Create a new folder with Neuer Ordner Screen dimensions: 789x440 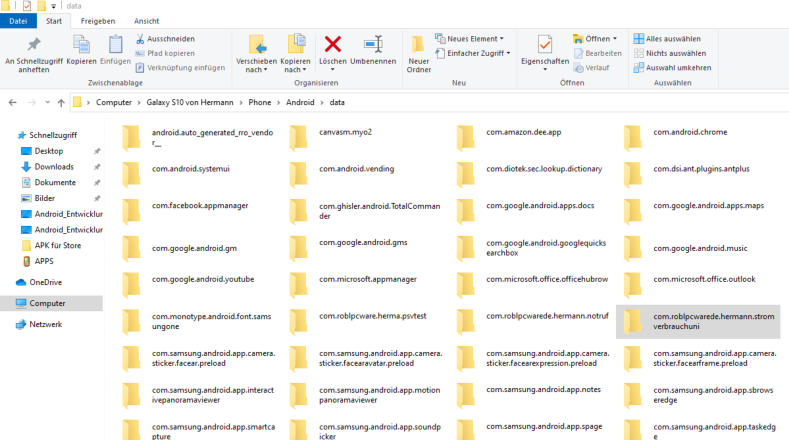point(419,52)
